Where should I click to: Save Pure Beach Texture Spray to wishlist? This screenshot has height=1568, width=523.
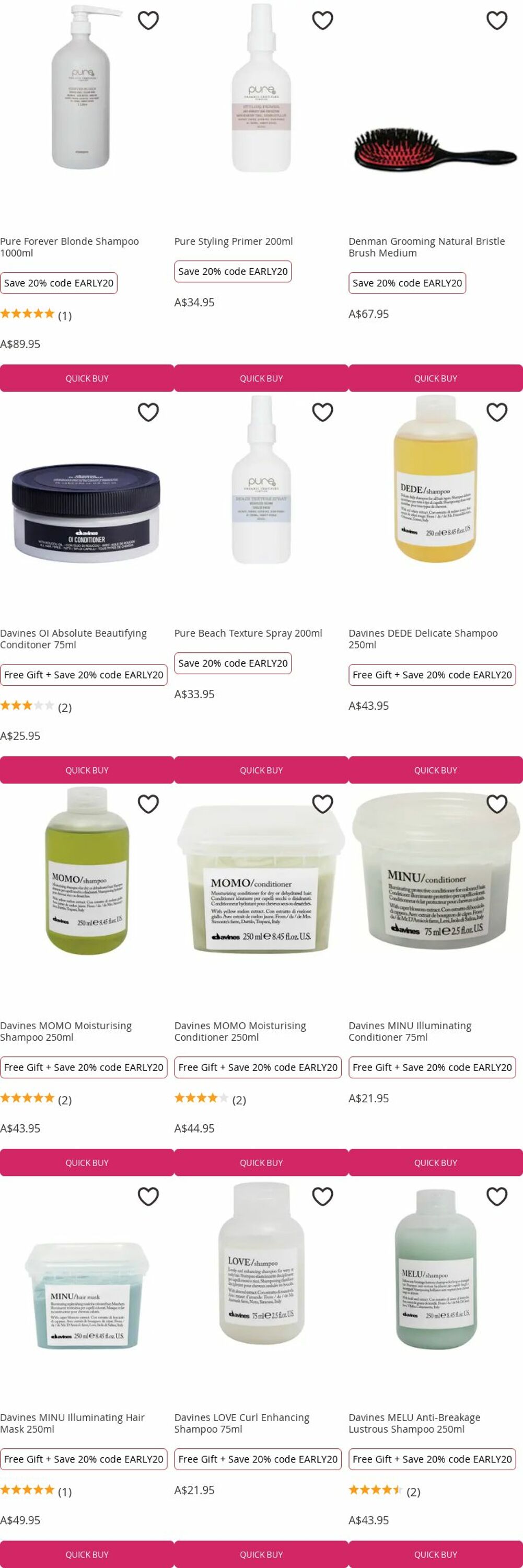(322, 412)
